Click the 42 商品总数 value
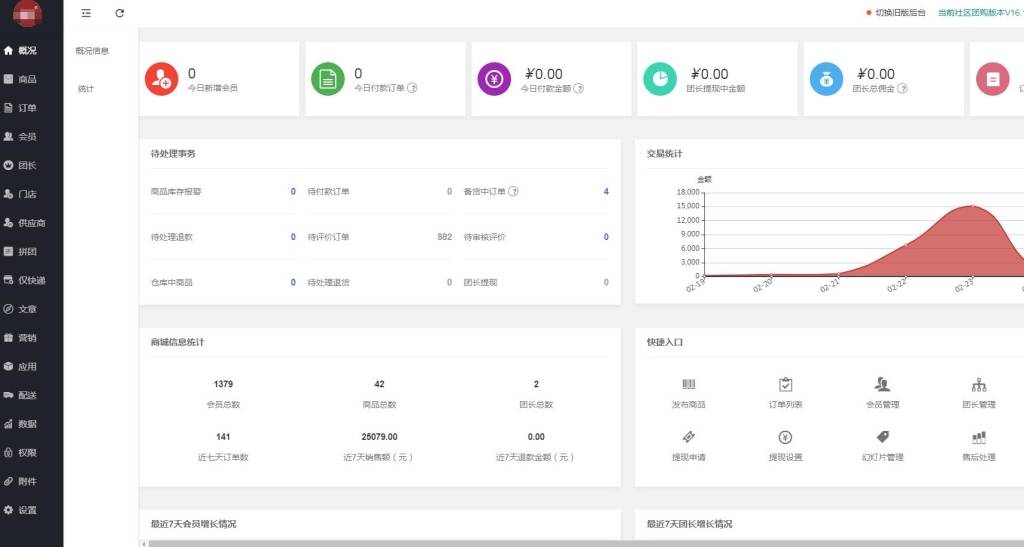The image size is (1024, 547). point(379,384)
